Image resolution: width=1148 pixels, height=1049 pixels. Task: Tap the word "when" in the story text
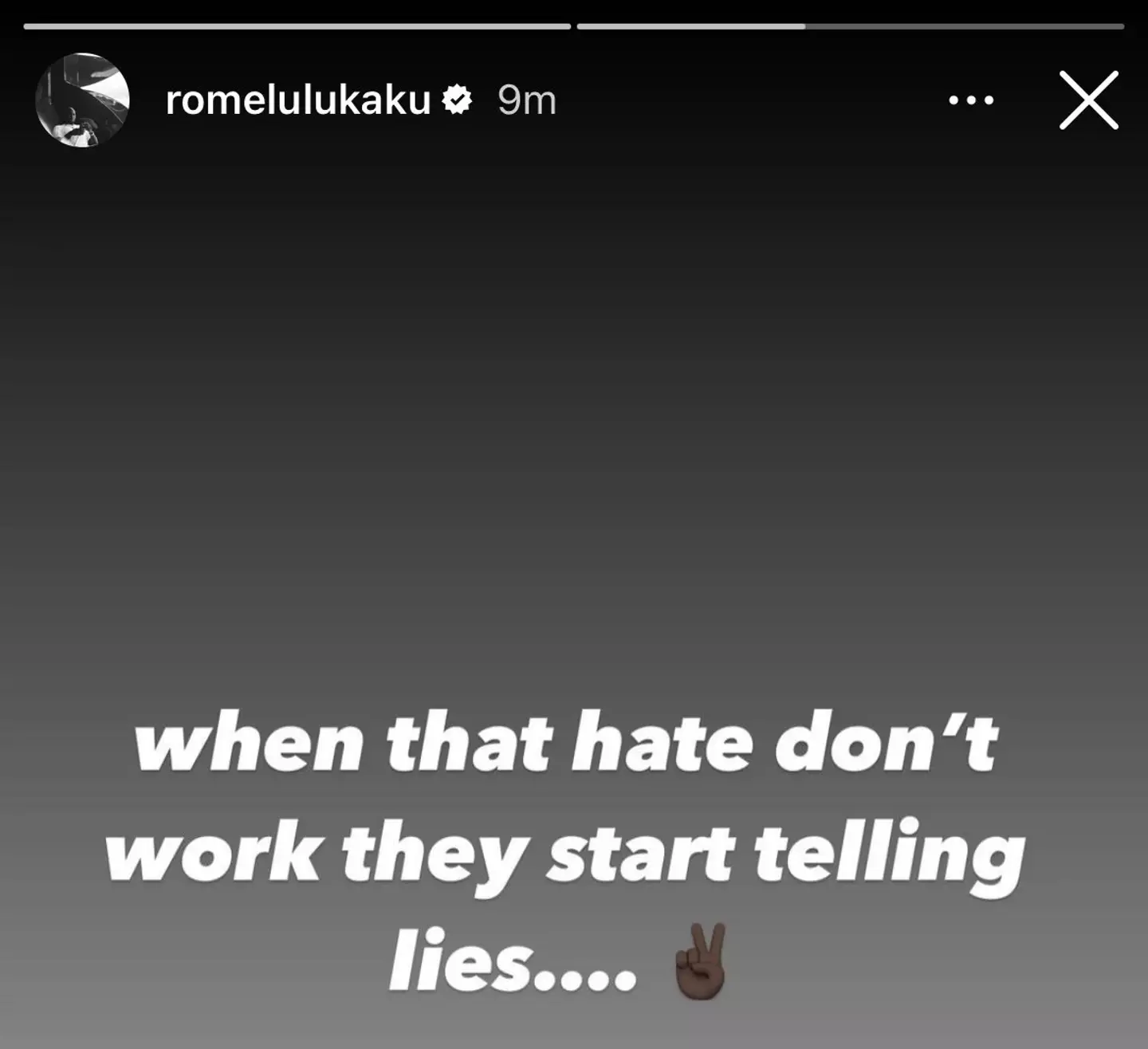pyautogui.click(x=250, y=744)
